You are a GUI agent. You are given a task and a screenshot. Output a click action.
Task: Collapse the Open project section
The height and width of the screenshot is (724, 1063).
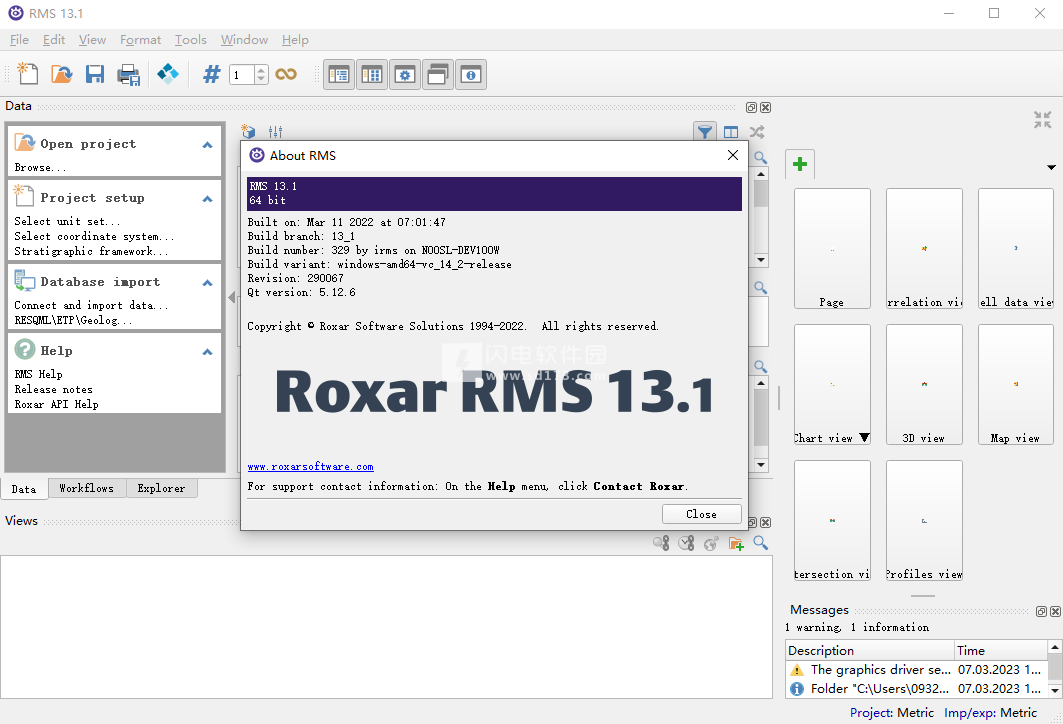click(207, 144)
